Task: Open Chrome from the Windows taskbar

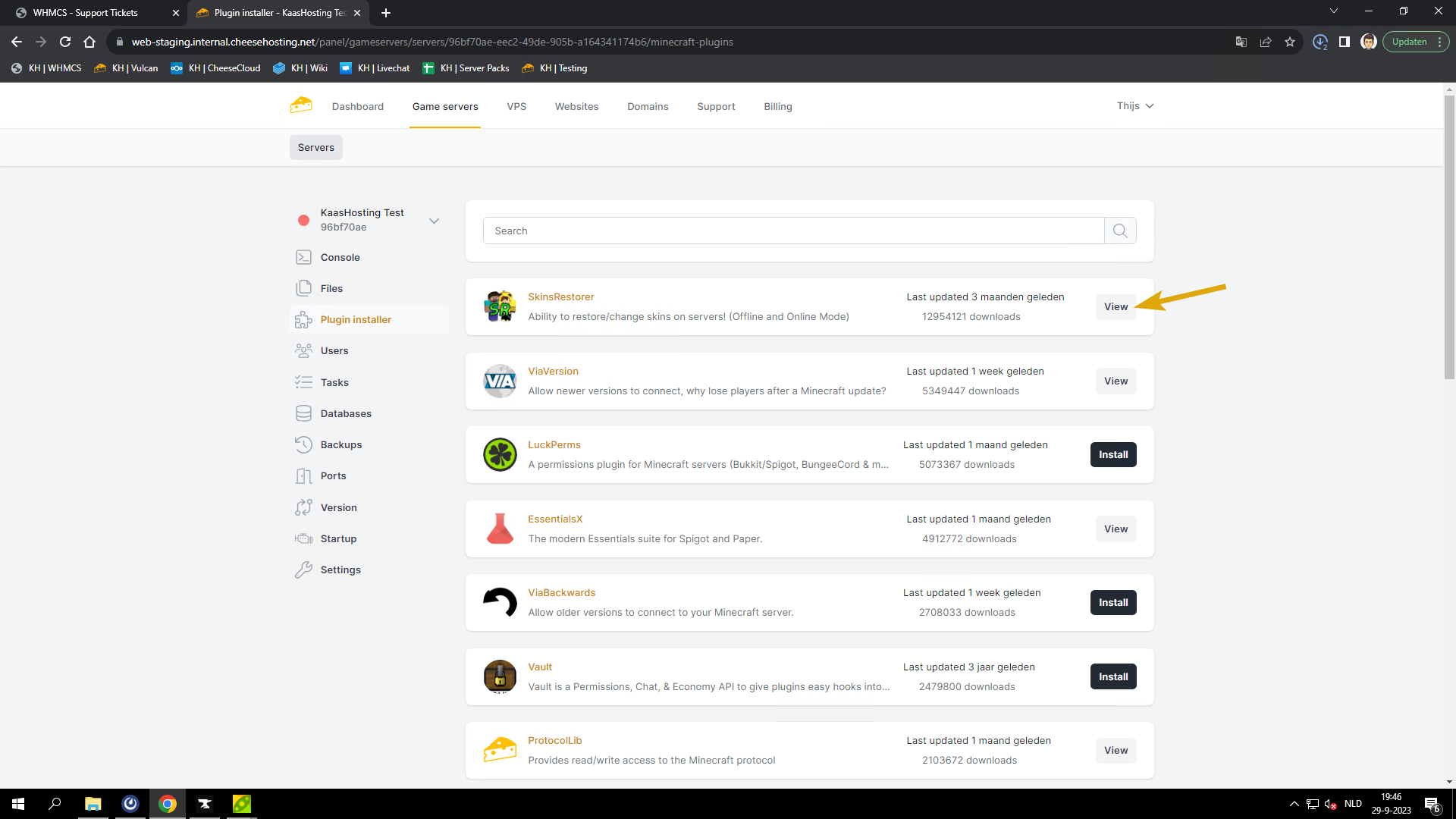Action: tap(168, 804)
